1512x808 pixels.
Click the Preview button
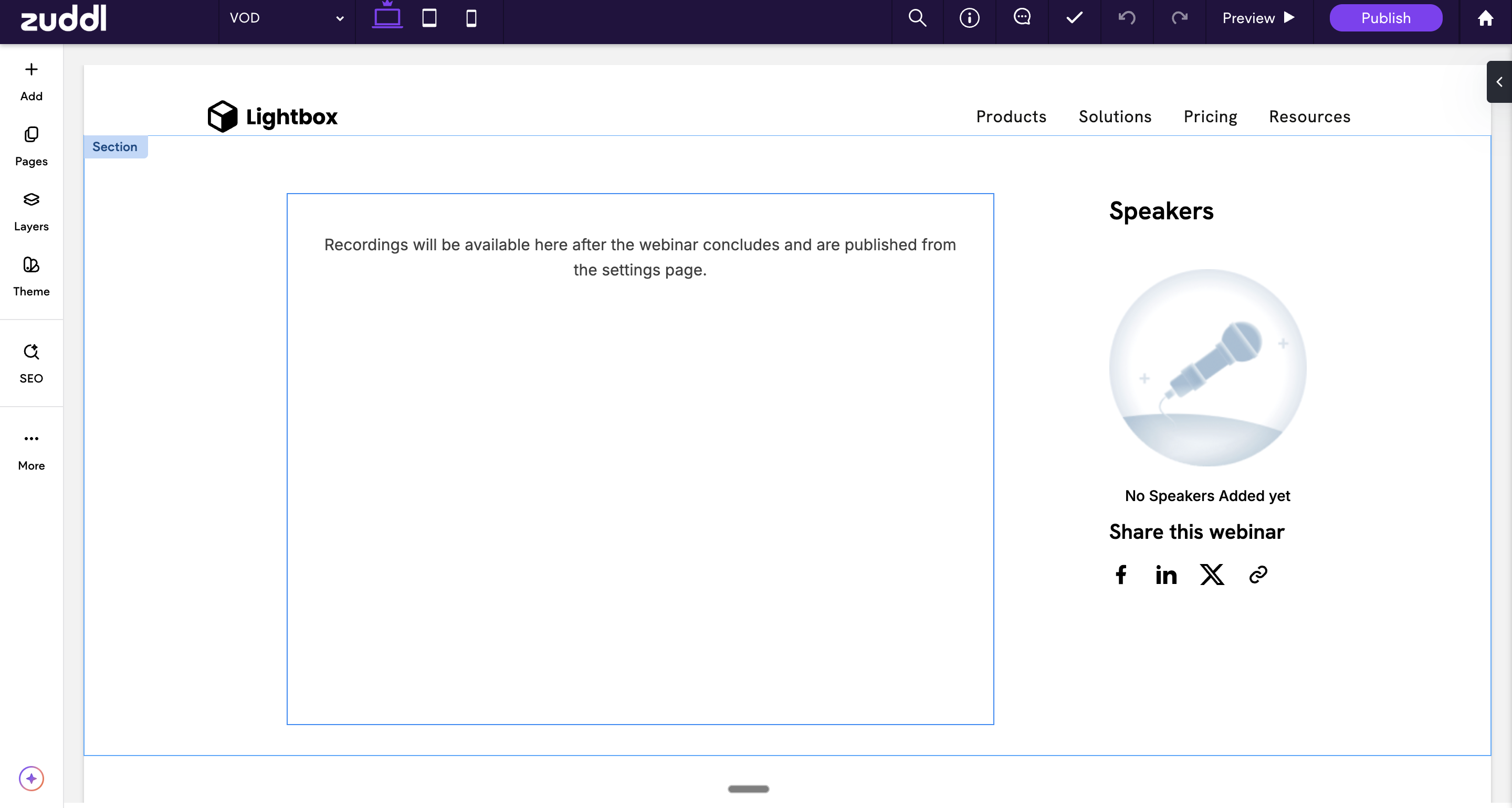click(x=1258, y=18)
